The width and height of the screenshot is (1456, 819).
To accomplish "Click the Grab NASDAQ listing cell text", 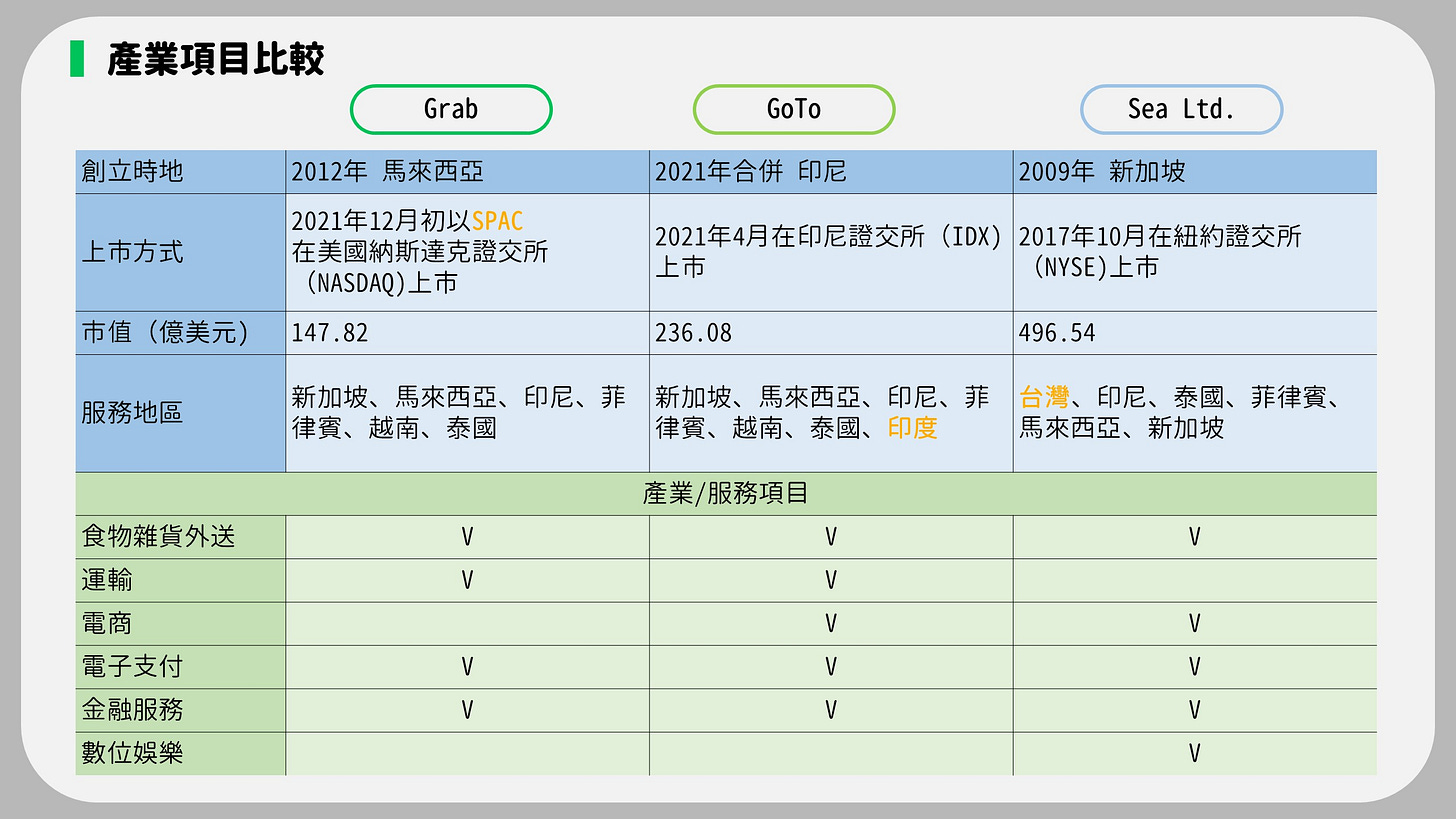I will [x=420, y=252].
